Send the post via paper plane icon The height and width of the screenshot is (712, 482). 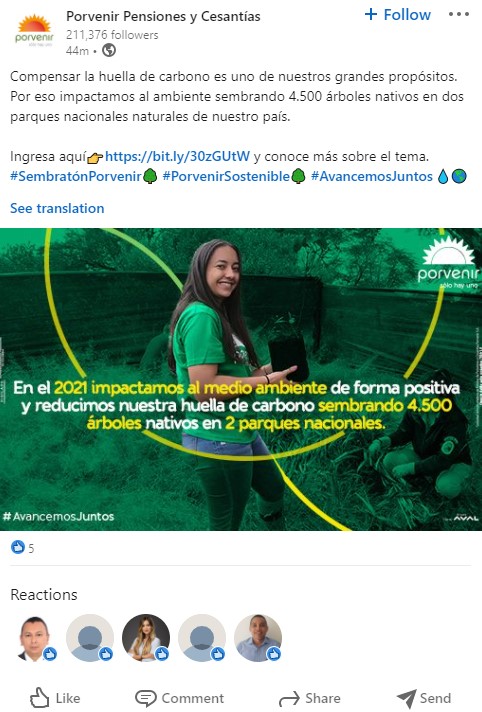click(406, 698)
